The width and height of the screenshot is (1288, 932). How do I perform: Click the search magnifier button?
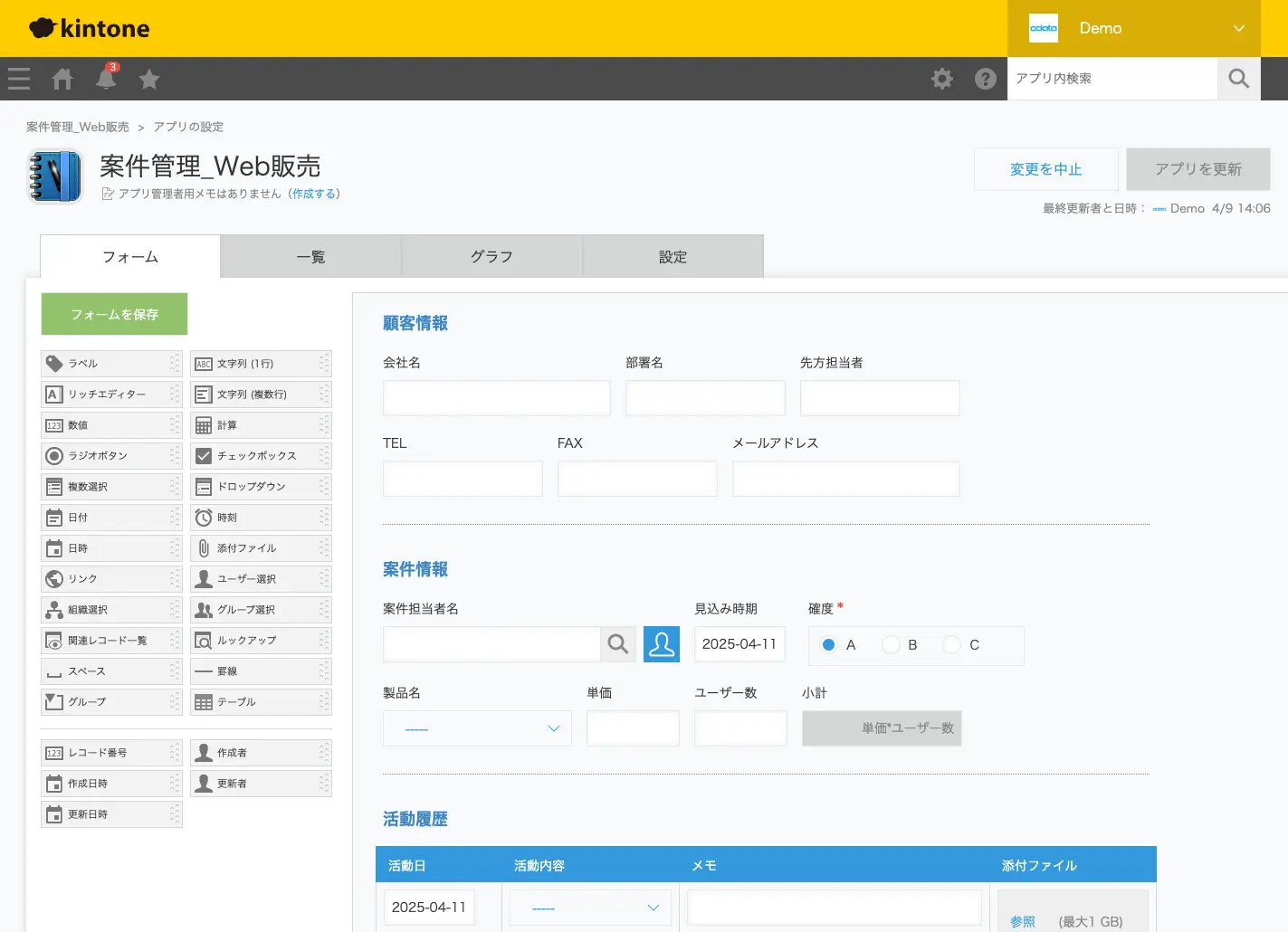(x=1239, y=79)
